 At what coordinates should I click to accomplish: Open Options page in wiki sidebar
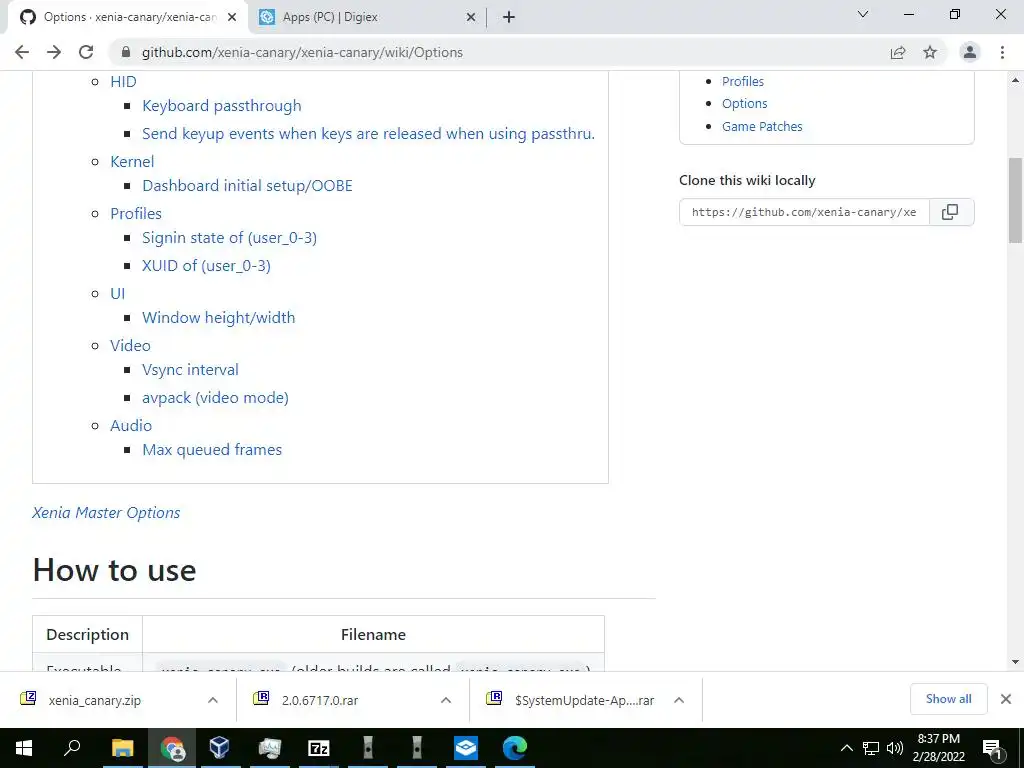click(x=744, y=104)
